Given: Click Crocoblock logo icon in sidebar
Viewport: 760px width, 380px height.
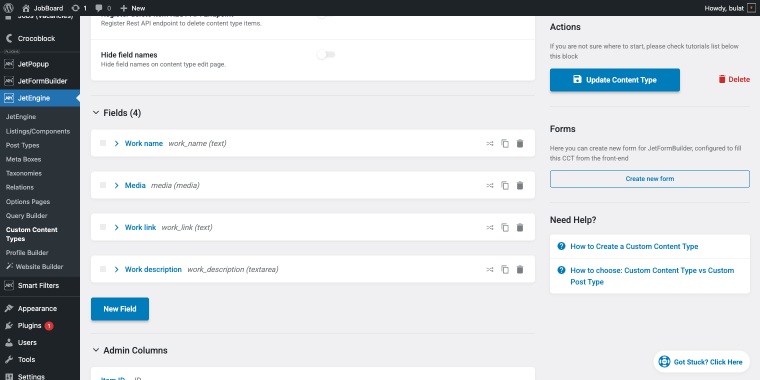Looking at the screenshot, I should click(9, 39).
